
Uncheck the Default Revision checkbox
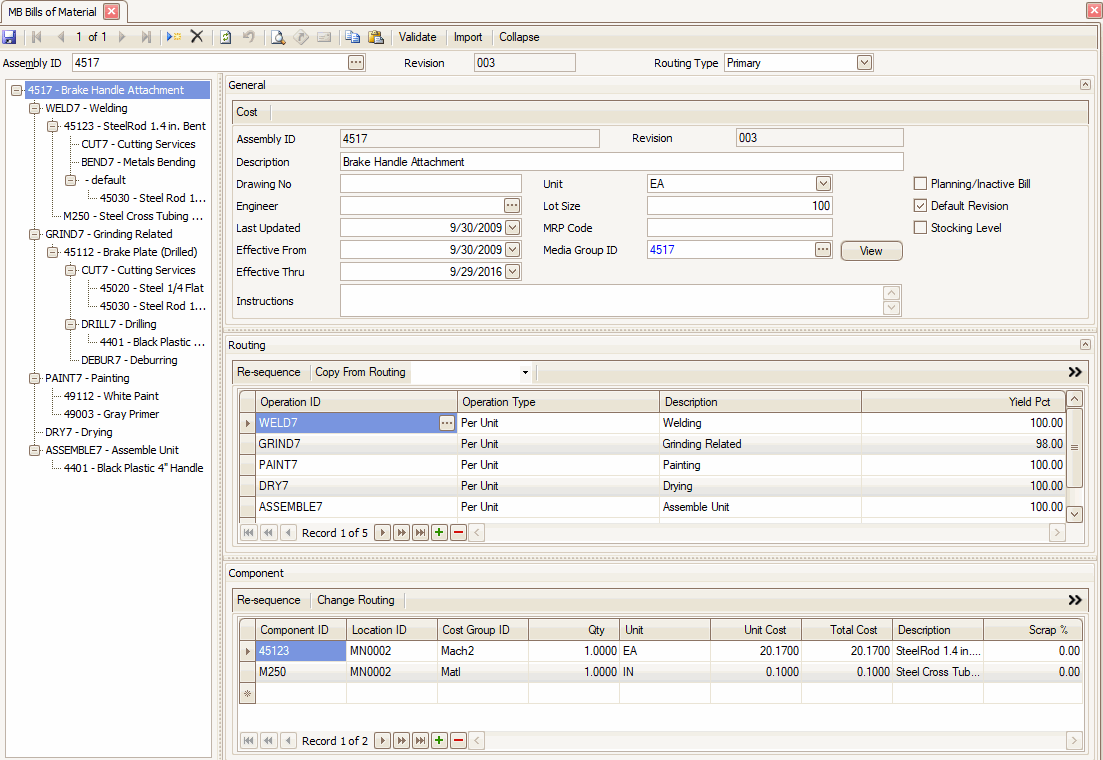(921, 206)
